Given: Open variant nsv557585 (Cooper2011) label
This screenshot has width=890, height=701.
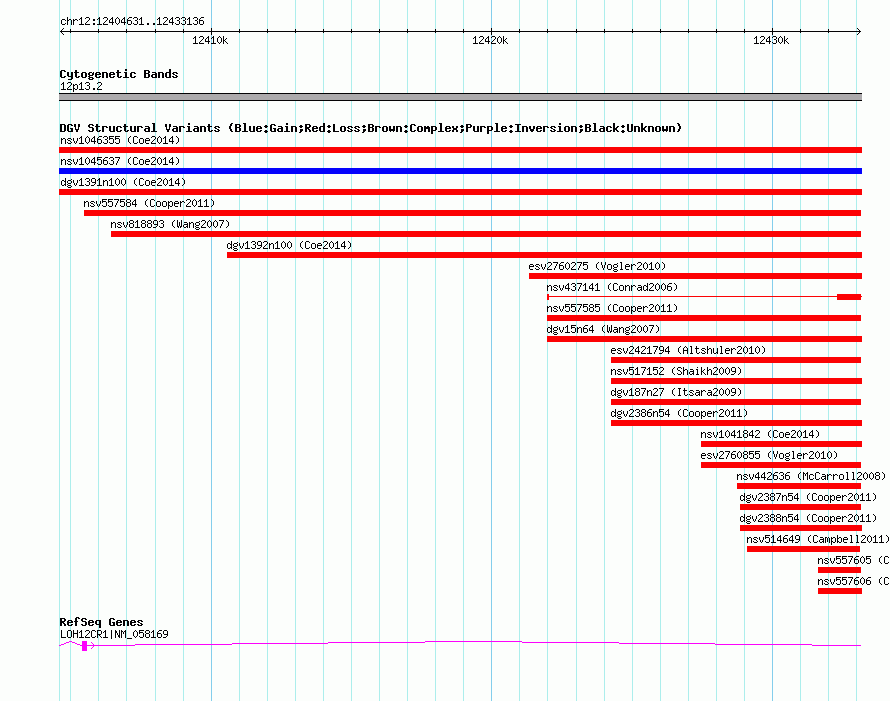Looking at the screenshot, I should [612, 308].
